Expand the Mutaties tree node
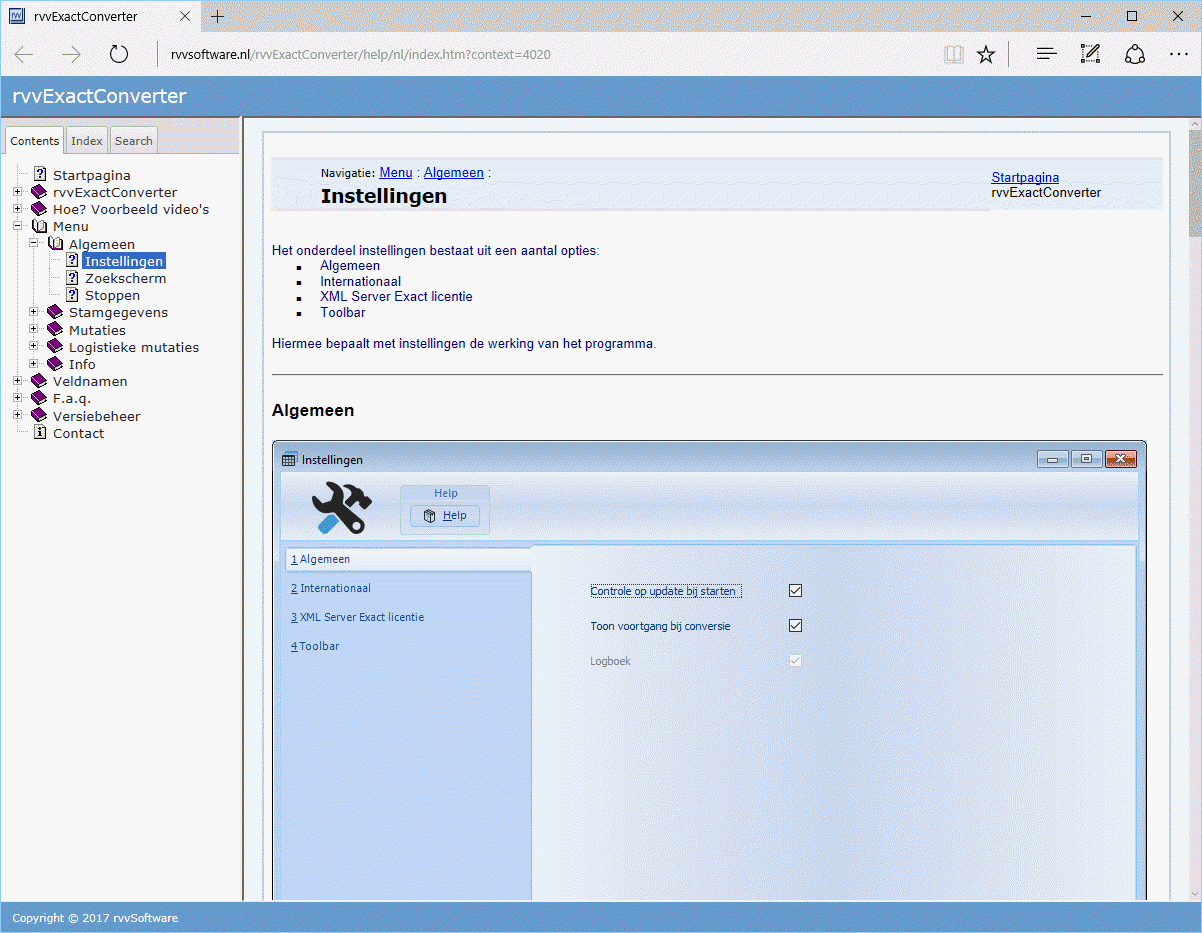The height and width of the screenshot is (933, 1202). pos(33,329)
